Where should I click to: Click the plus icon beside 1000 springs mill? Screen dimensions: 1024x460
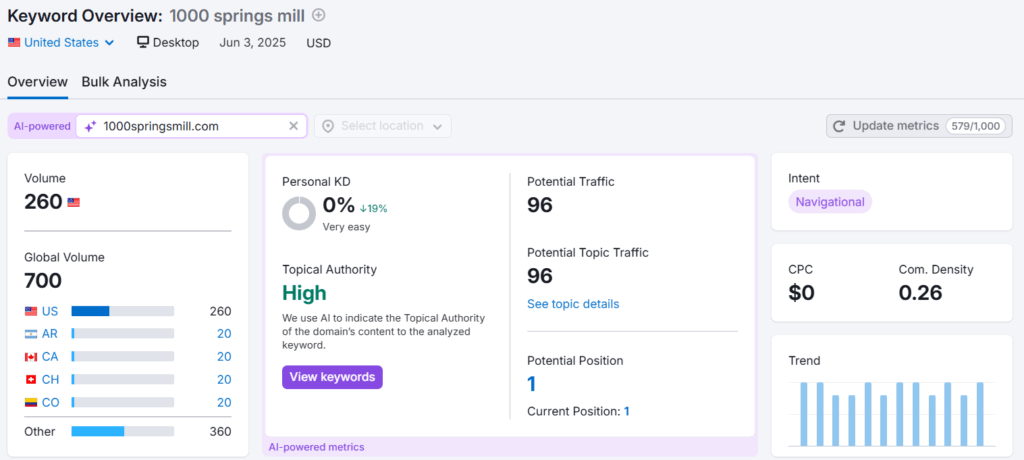(x=319, y=15)
